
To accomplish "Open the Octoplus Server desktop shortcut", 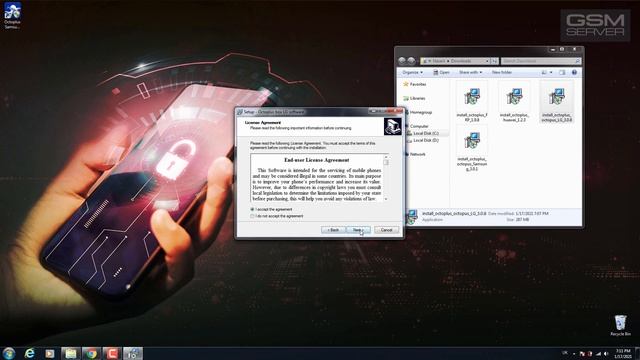I will pos(12,16).
